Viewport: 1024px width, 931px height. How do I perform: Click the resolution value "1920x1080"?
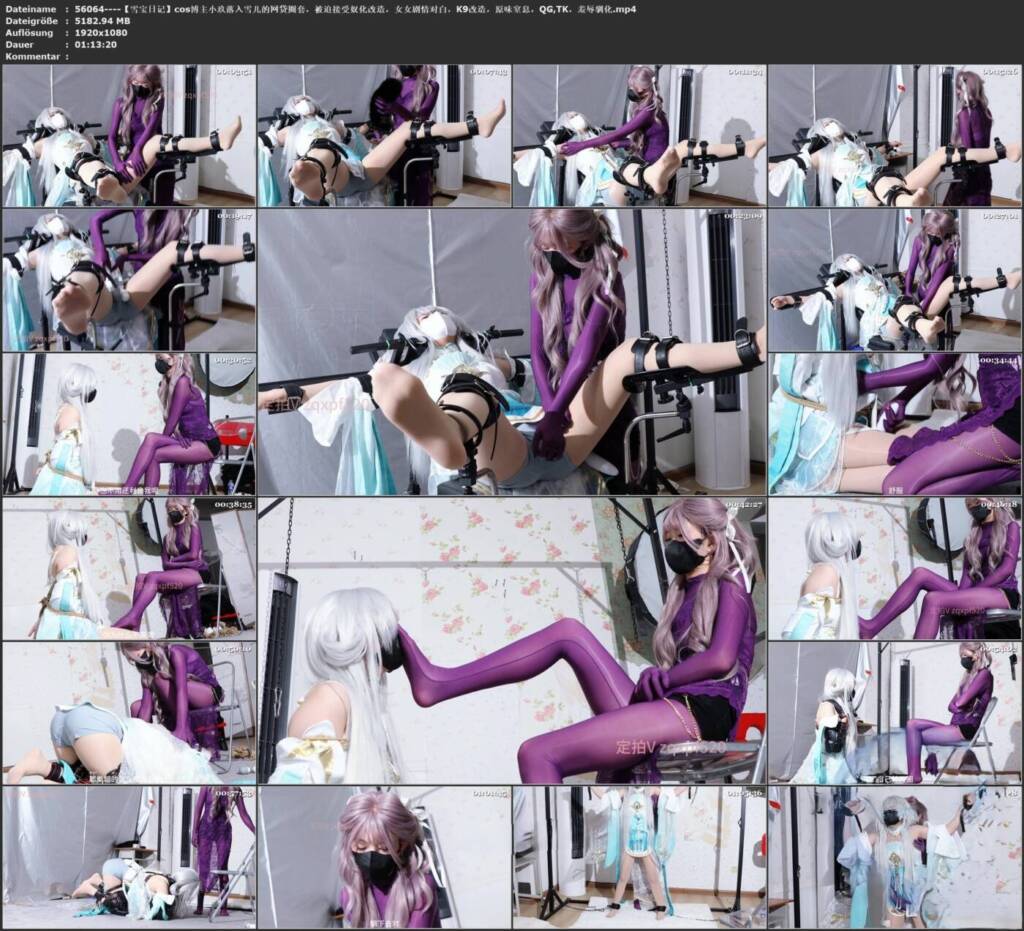[x=101, y=33]
